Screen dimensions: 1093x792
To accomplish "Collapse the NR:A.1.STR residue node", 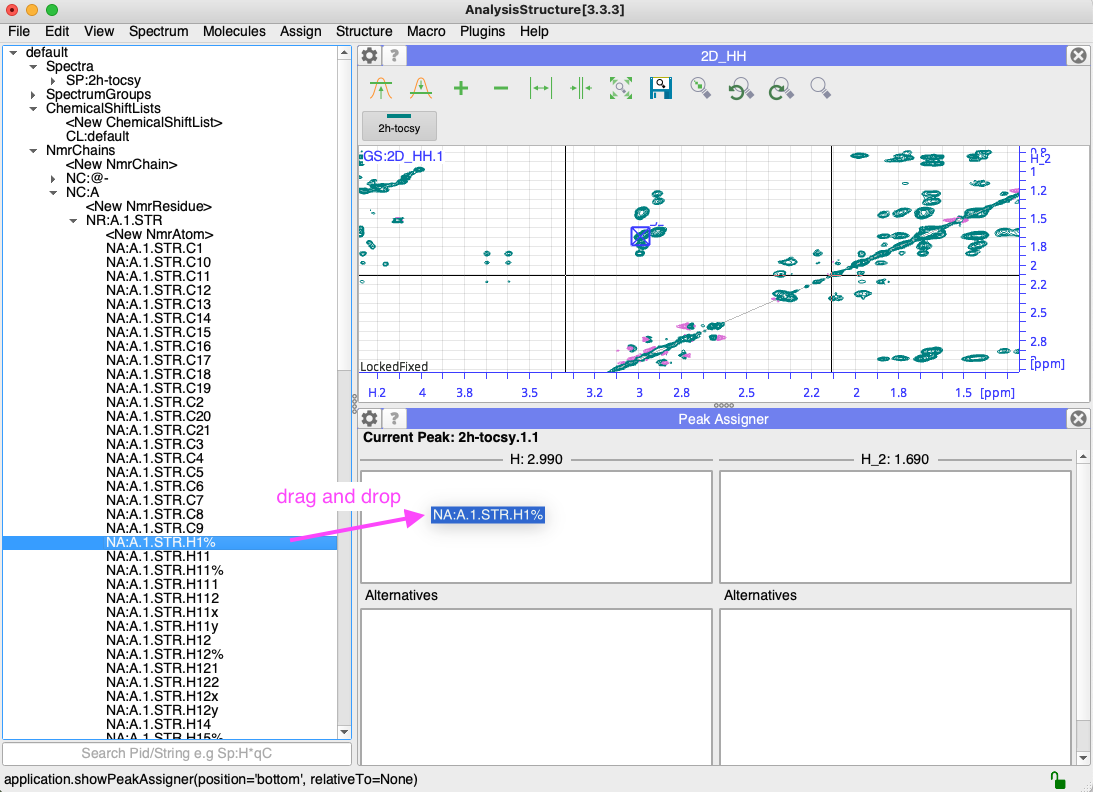I will point(73,220).
